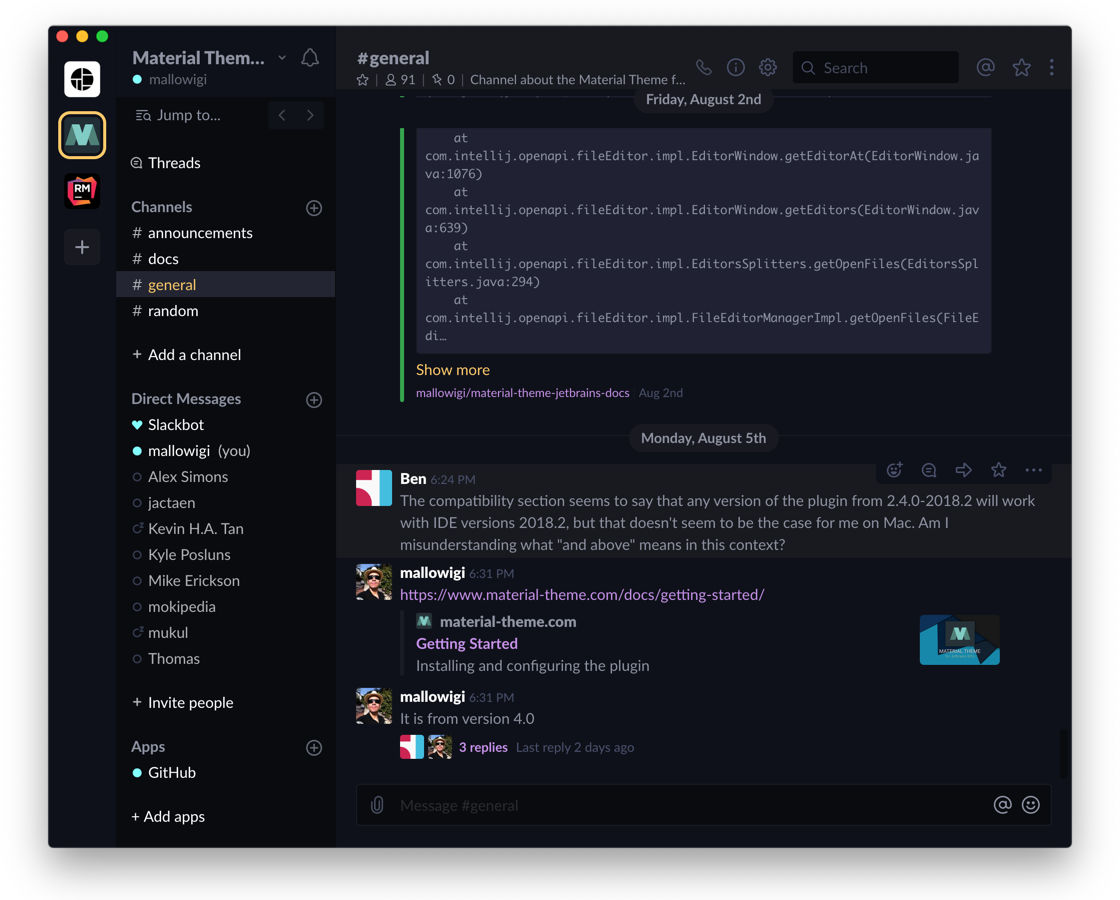Open notification preferences bell icon
The width and height of the screenshot is (1120, 900).
[310, 58]
